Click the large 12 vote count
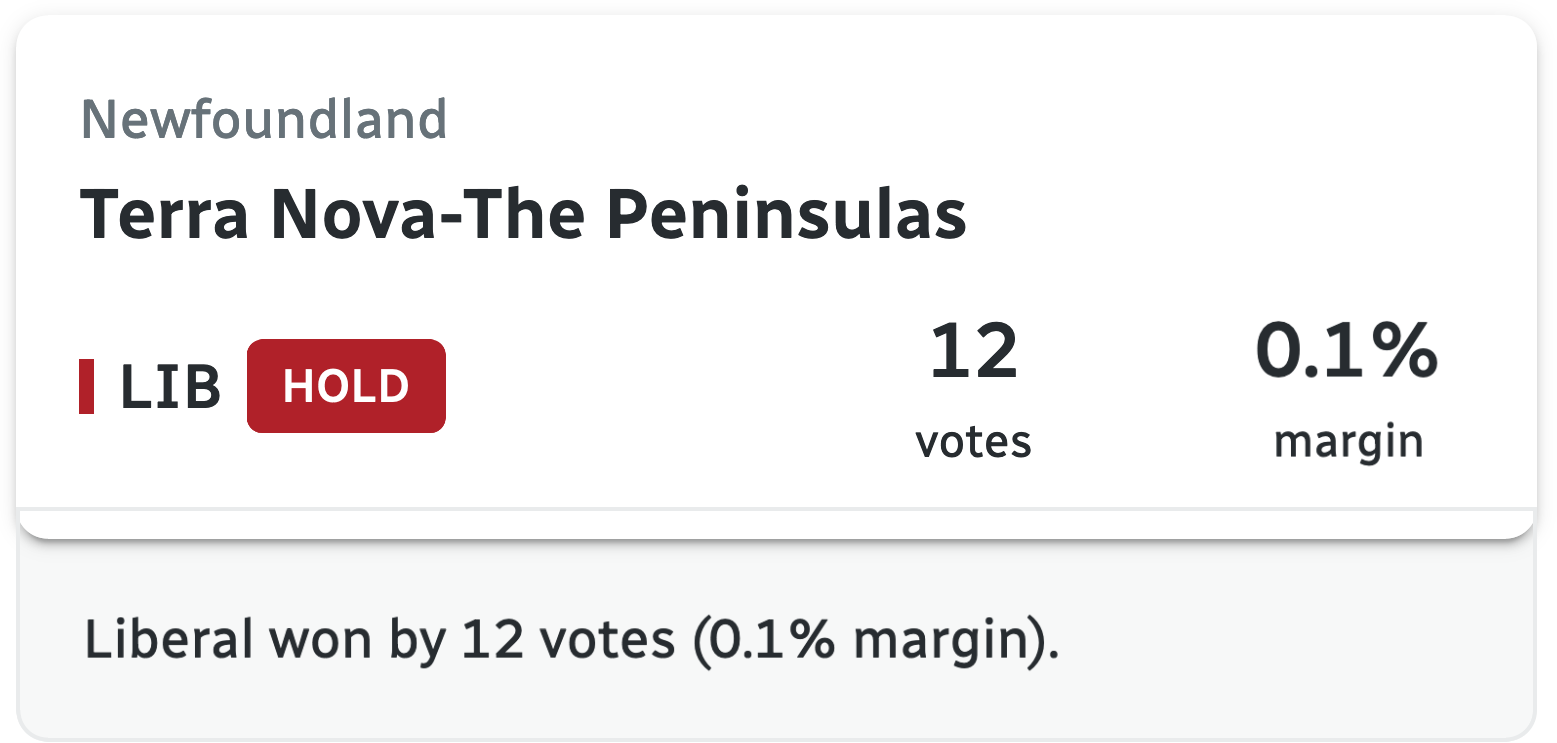This screenshot has height=743, width=1557. [x=973, y=352]
